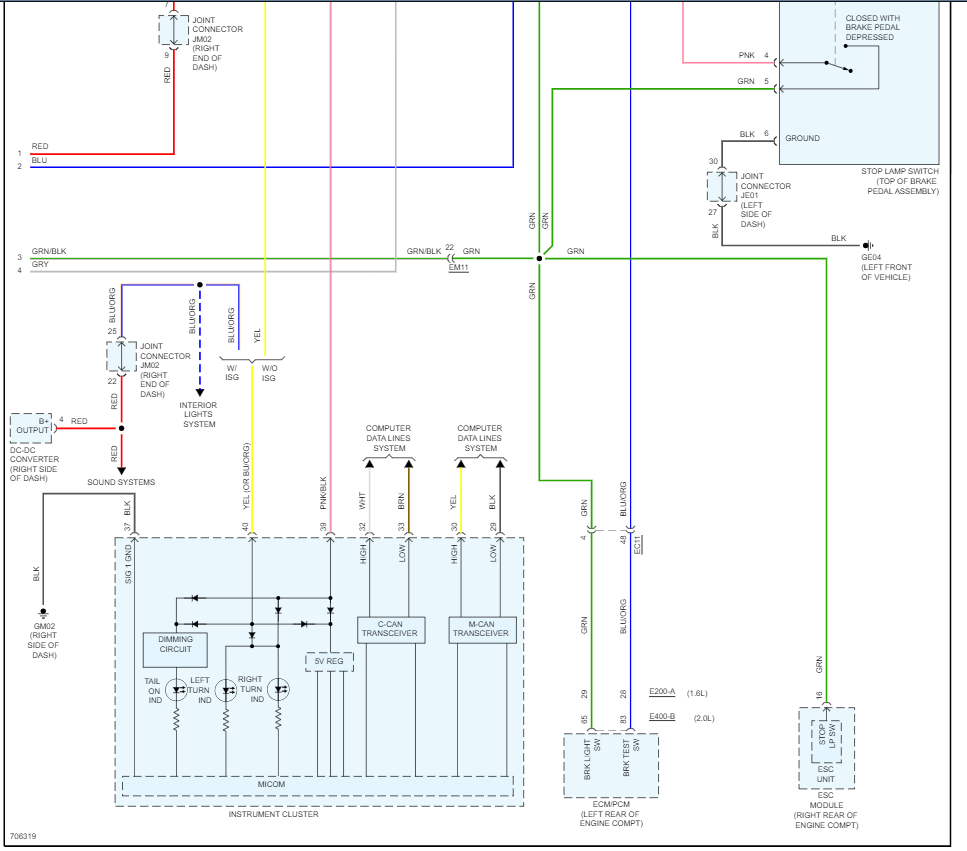967x851 pixels.
Task: Click the GRN/BLK label at pin 3
Action: point(49,251)
